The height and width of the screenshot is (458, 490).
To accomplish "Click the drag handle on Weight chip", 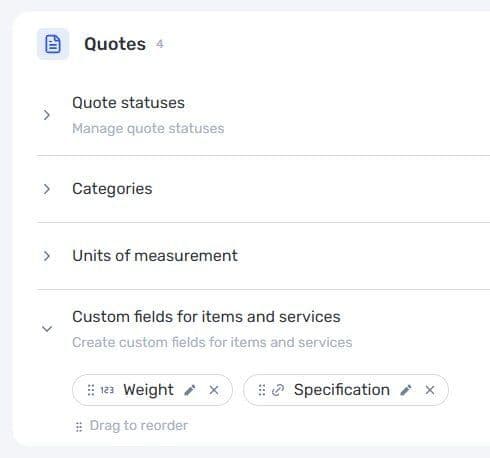I will pyautogui.click(x=91, y=390).
